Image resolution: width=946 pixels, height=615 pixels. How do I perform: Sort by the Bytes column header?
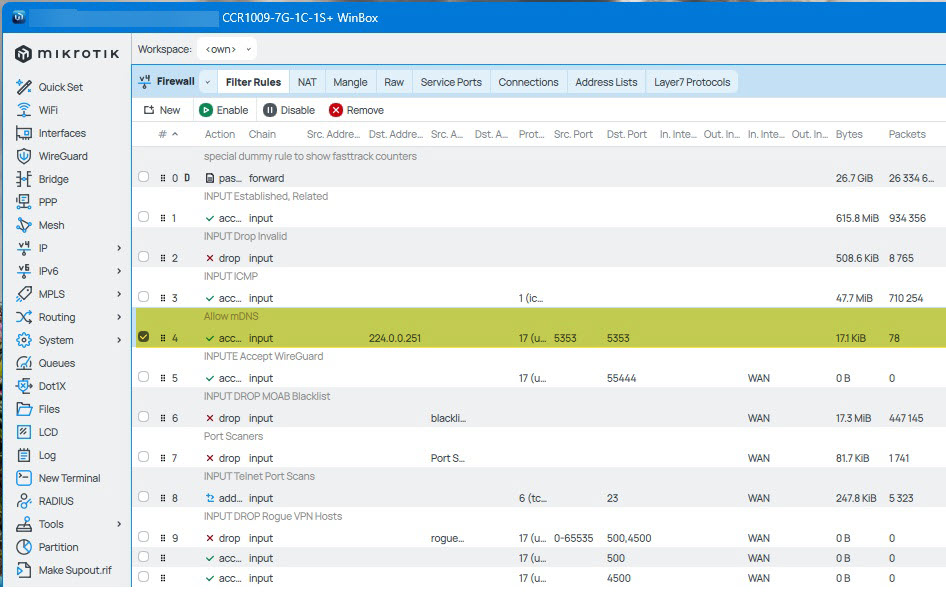click(849, 134)
